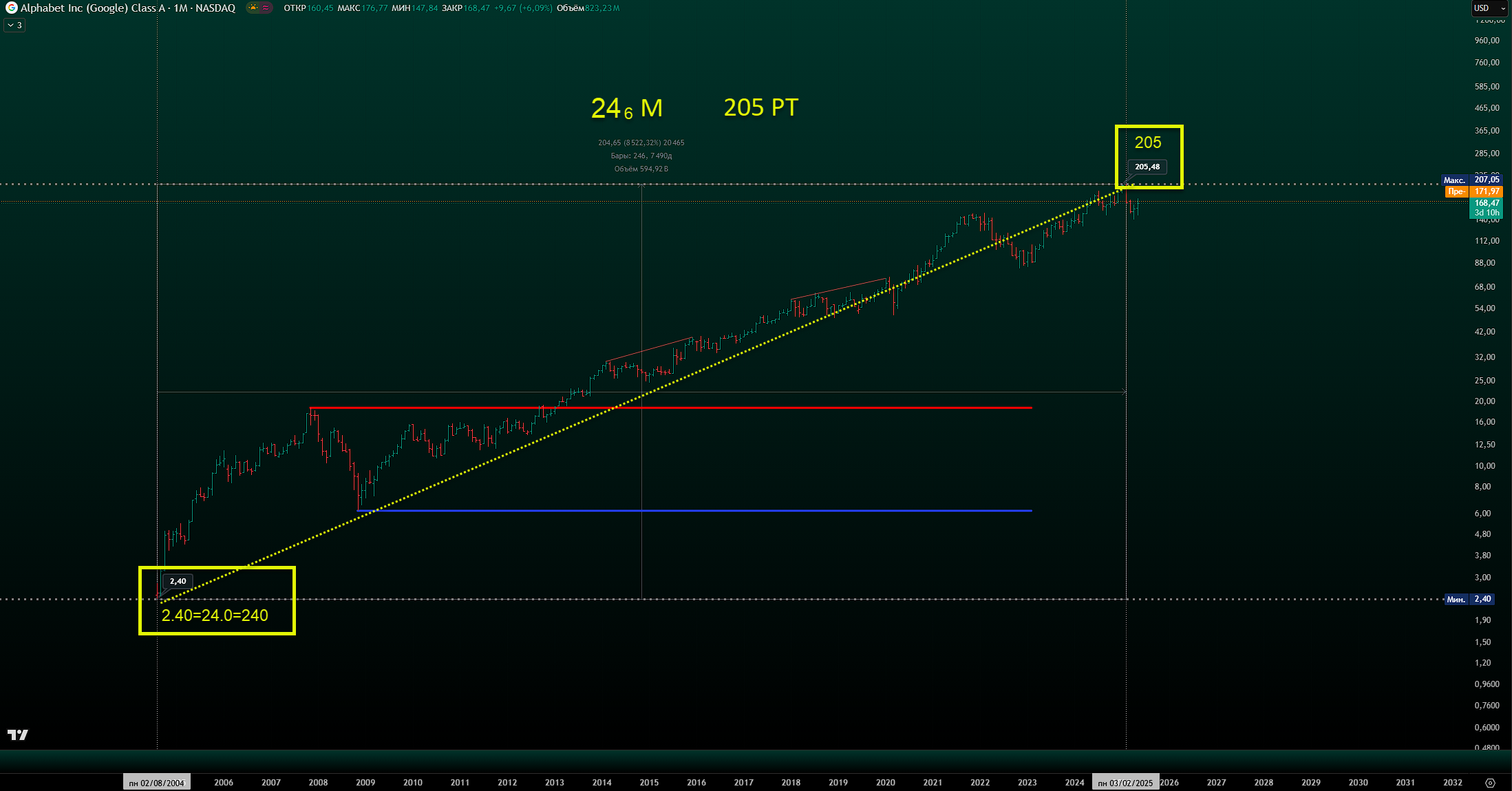
Task: Click year 2020 on the time axis
Action: point(886,783)
